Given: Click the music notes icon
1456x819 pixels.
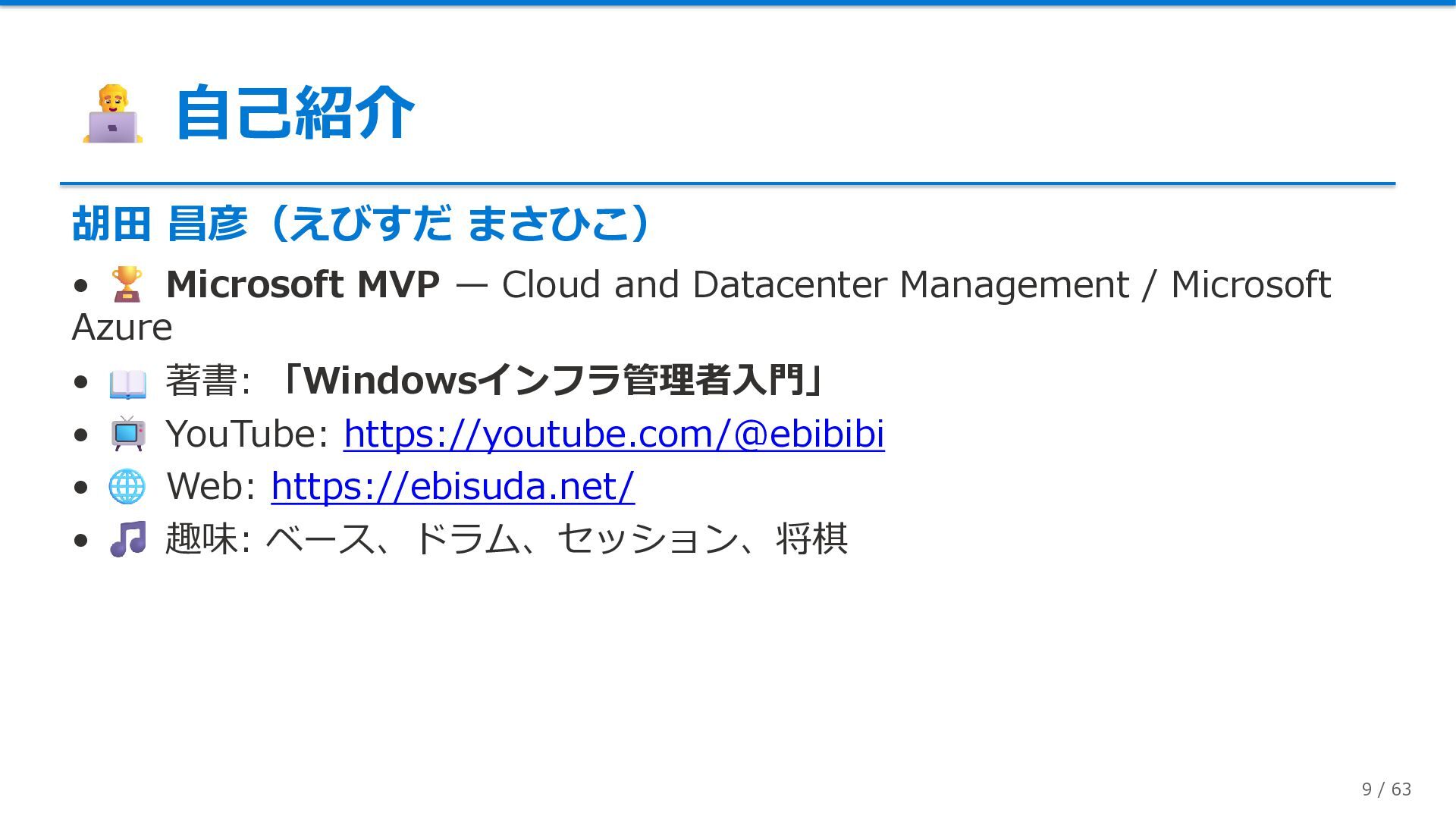Looking at the screenshot, I should click(127, 539).
